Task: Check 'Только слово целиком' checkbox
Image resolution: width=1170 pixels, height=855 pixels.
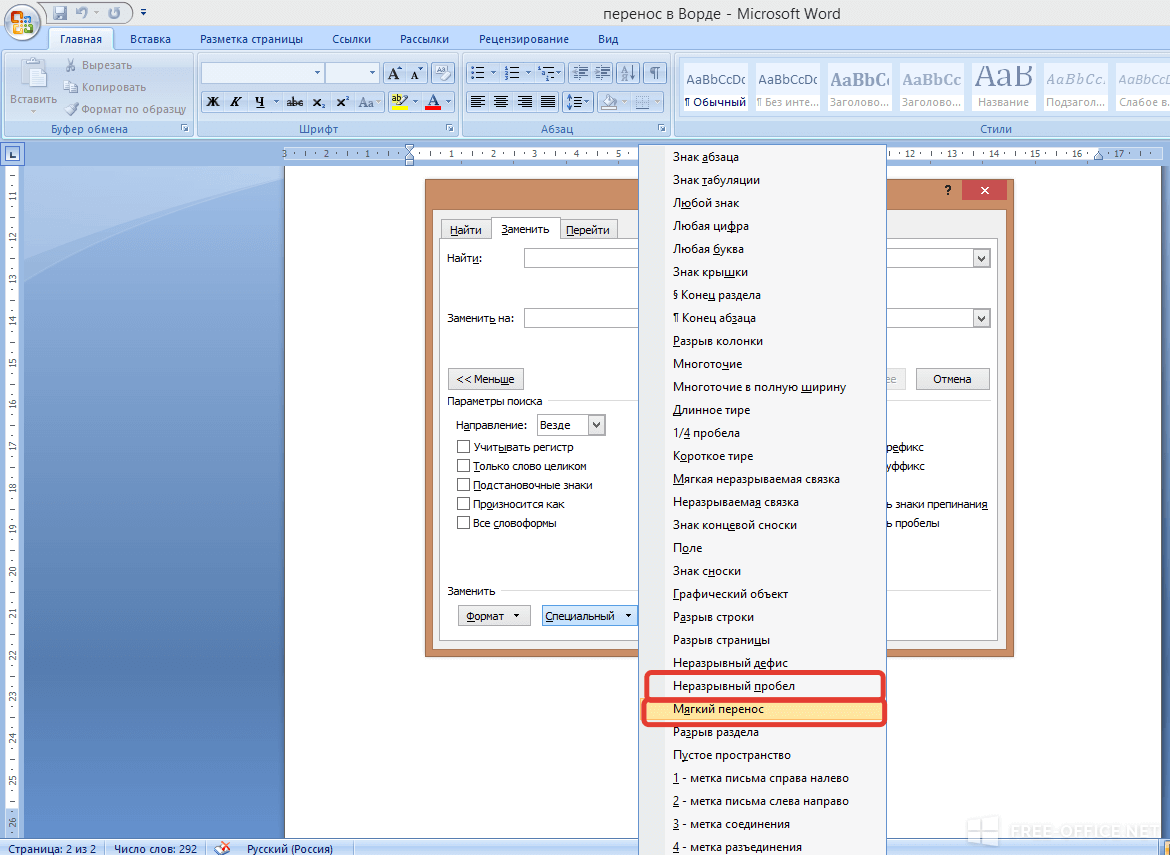Action: (463, 466)
